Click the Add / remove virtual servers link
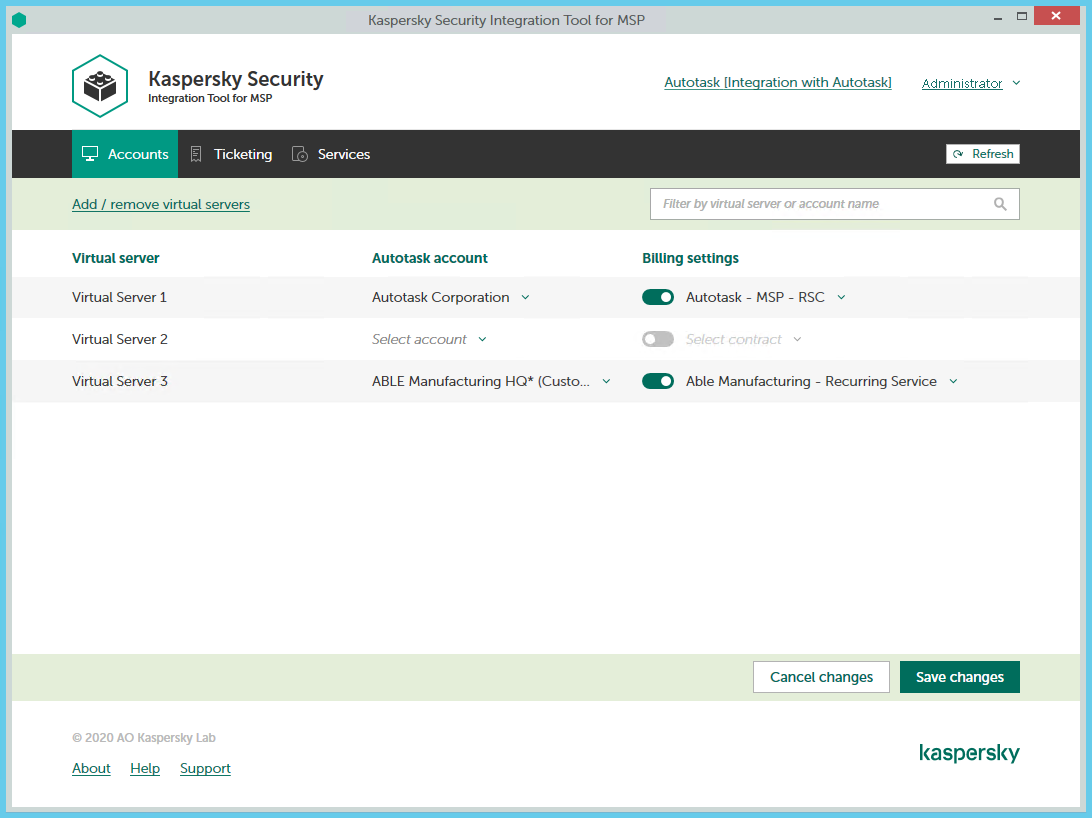Image resolution: width=1092 pixels, height=818 pixels. (161, 204)
